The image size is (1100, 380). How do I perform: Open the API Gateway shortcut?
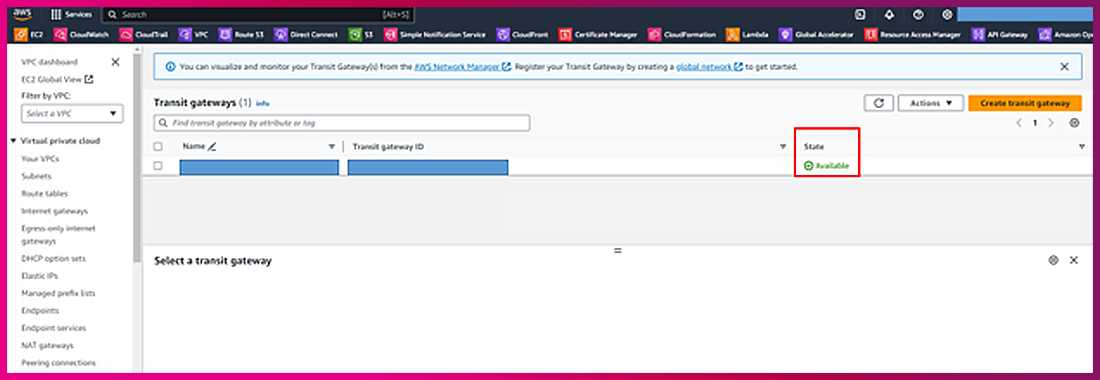tap(999, 34)
